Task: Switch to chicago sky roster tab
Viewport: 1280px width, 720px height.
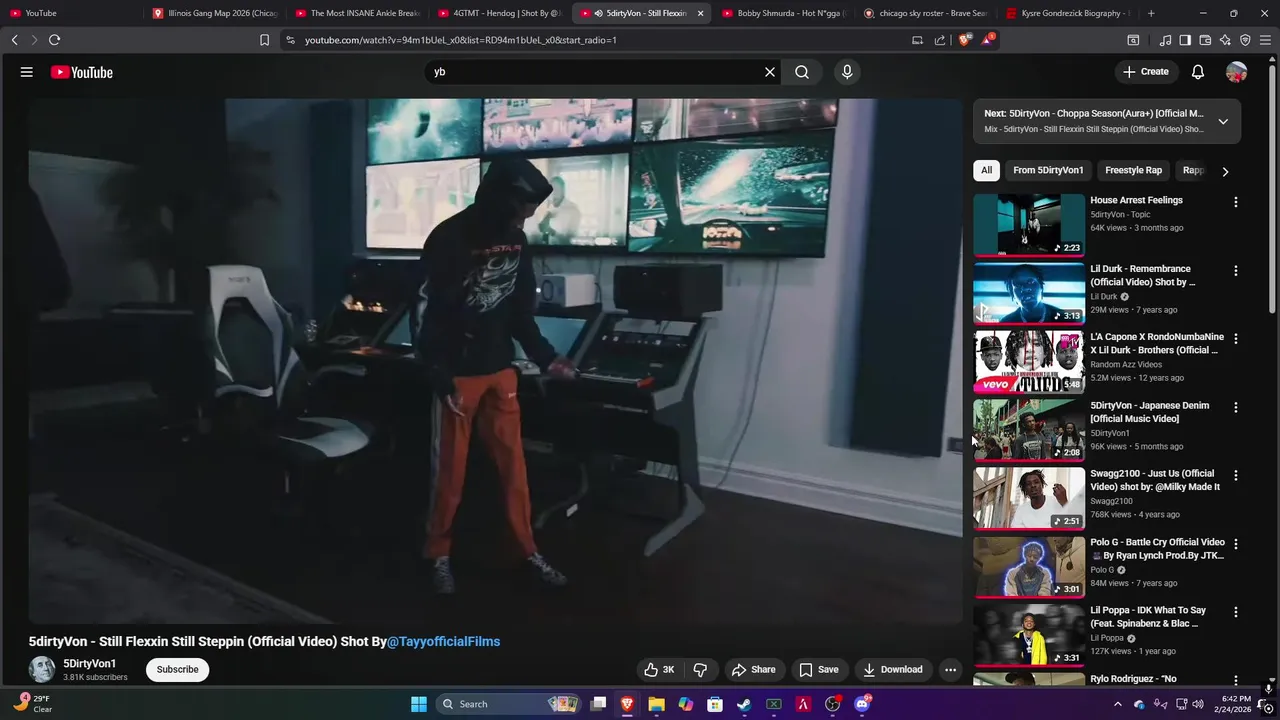Action: [927, 13]
